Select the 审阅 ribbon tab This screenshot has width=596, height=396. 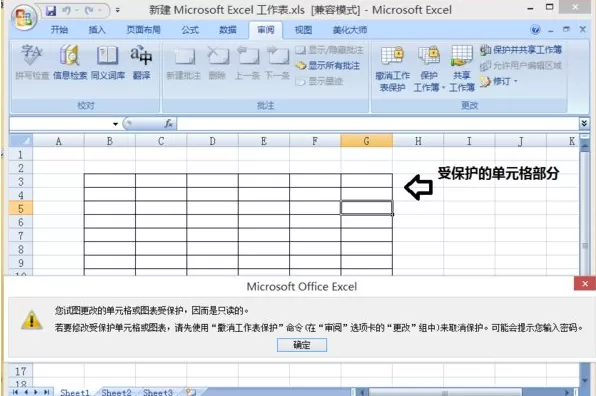[x=266, y=30]
